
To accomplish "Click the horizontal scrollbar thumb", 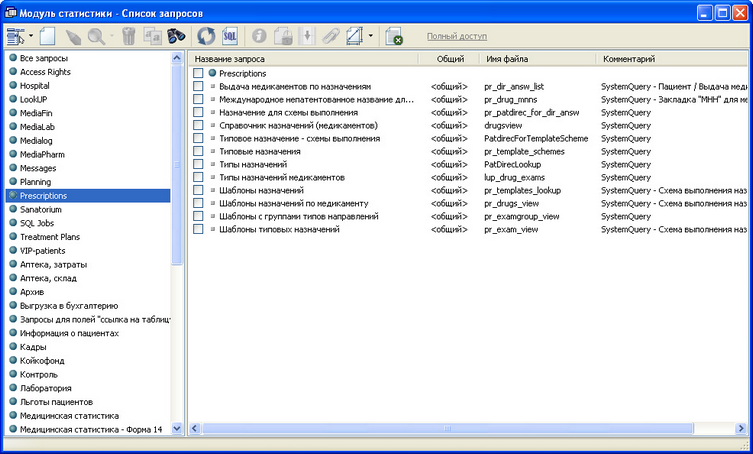I will (x=448, y=428).
